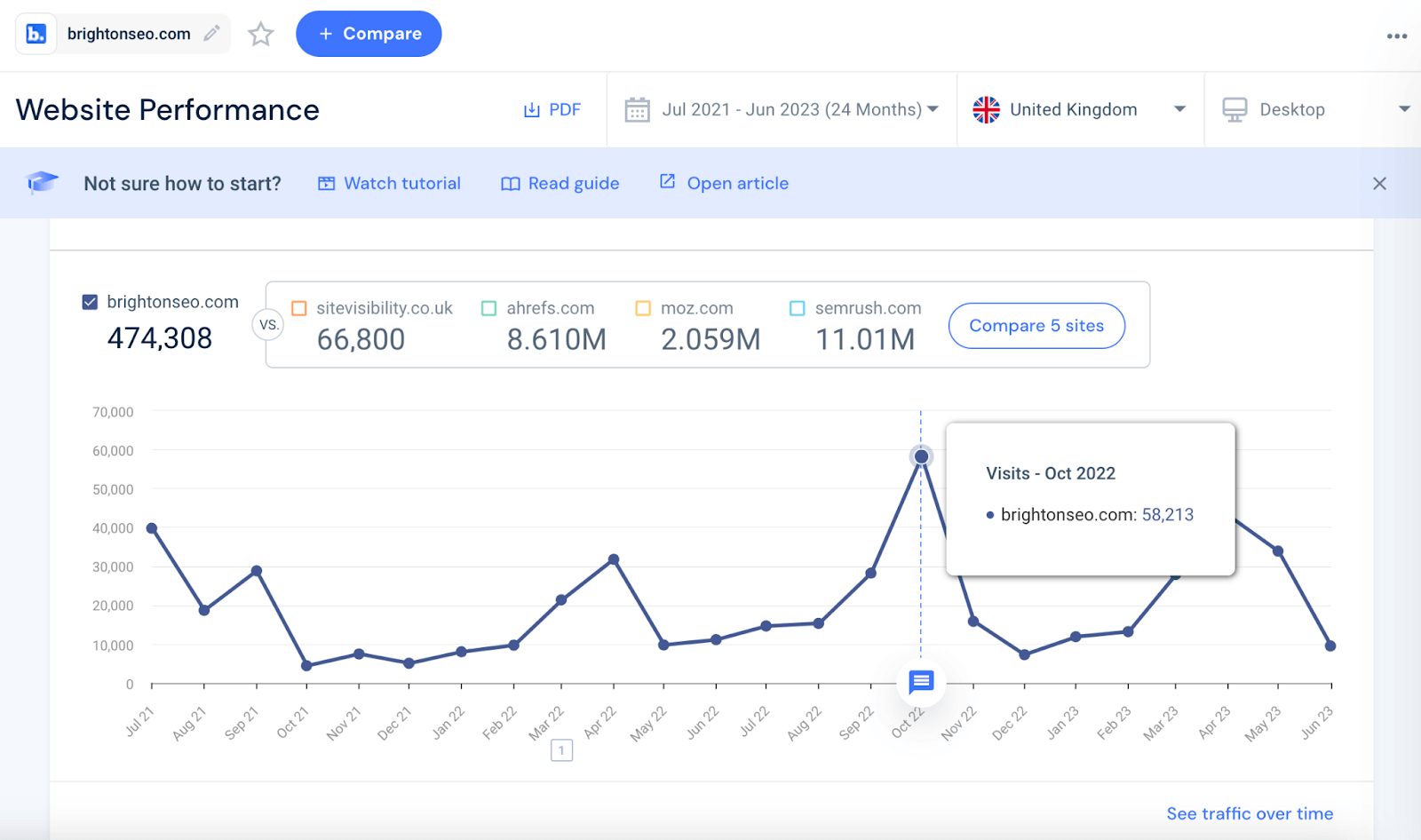This screenshot has width=1421, height=840.
Task: Click the Apr 22 chart data point
Action: (x=614, y=560)
